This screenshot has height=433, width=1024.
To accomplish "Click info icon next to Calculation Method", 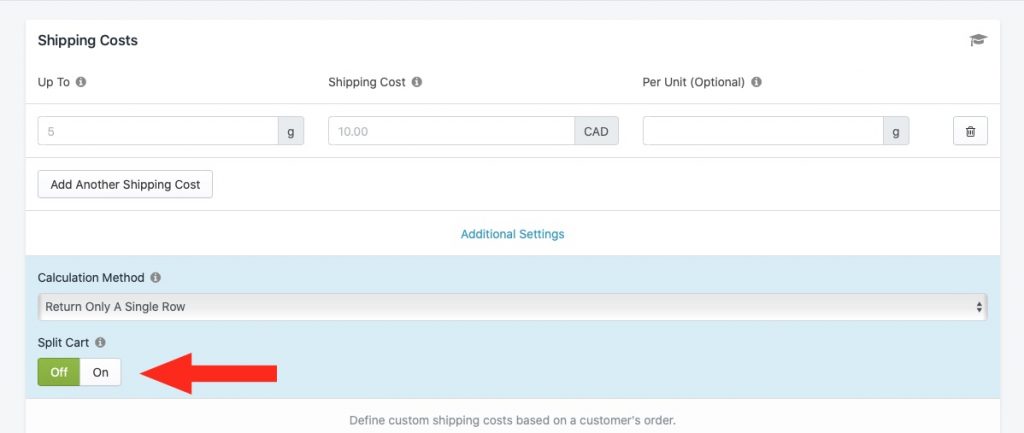I will tap(155, 278).
